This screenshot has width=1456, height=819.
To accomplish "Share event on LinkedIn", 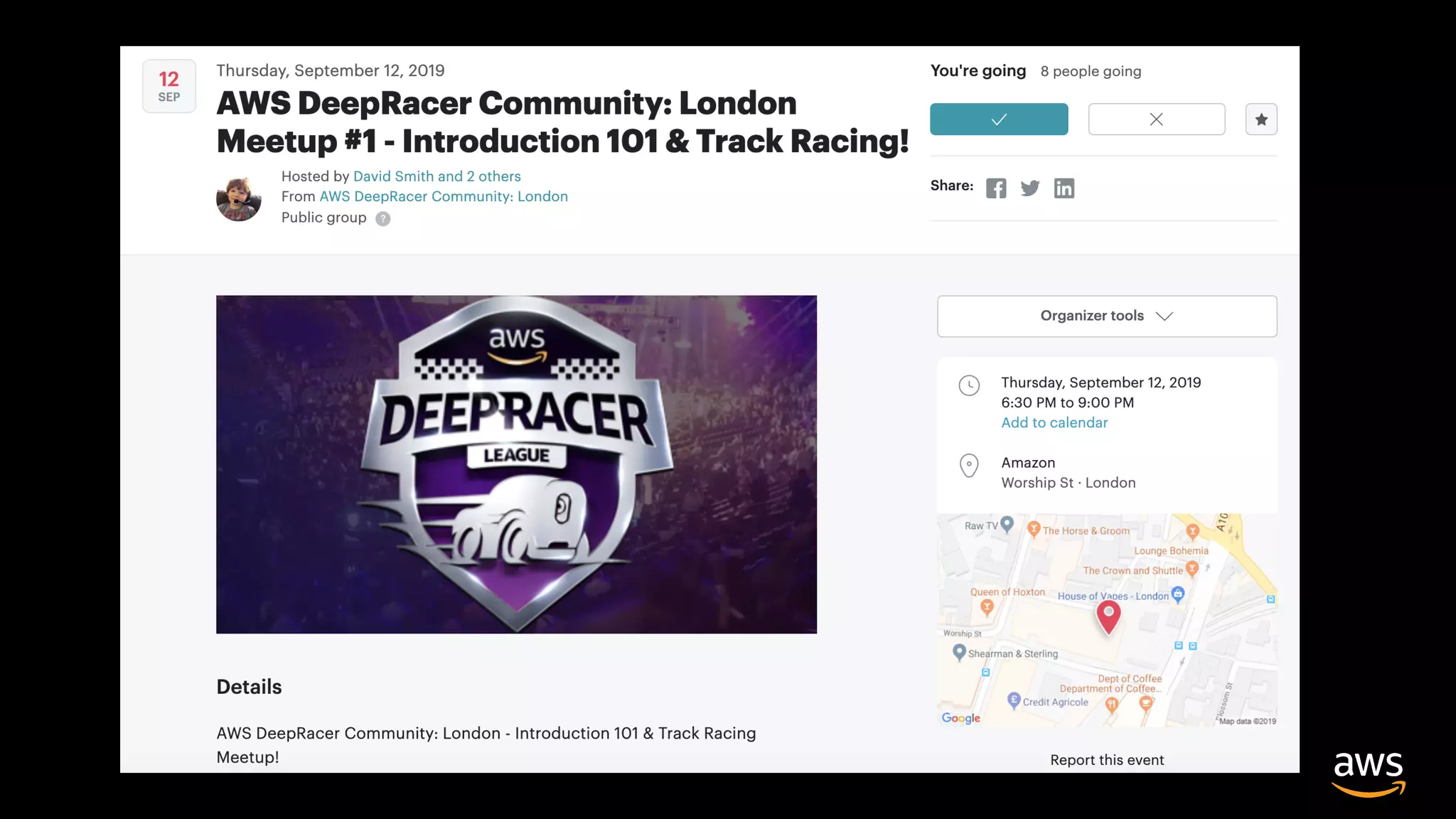I will pos(1064,188).
